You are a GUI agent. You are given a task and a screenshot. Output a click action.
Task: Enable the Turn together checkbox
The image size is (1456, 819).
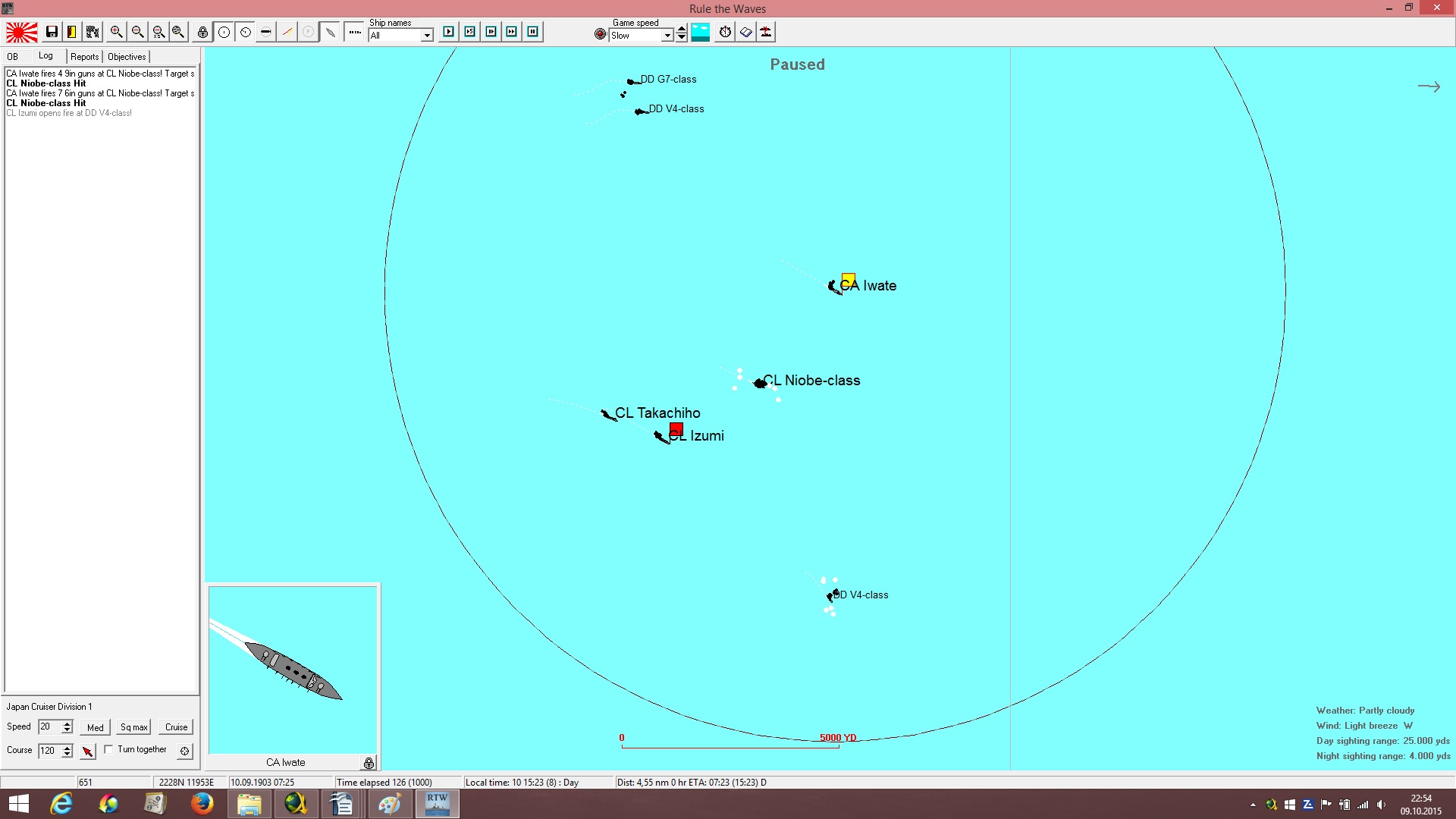tap(108, 749)
